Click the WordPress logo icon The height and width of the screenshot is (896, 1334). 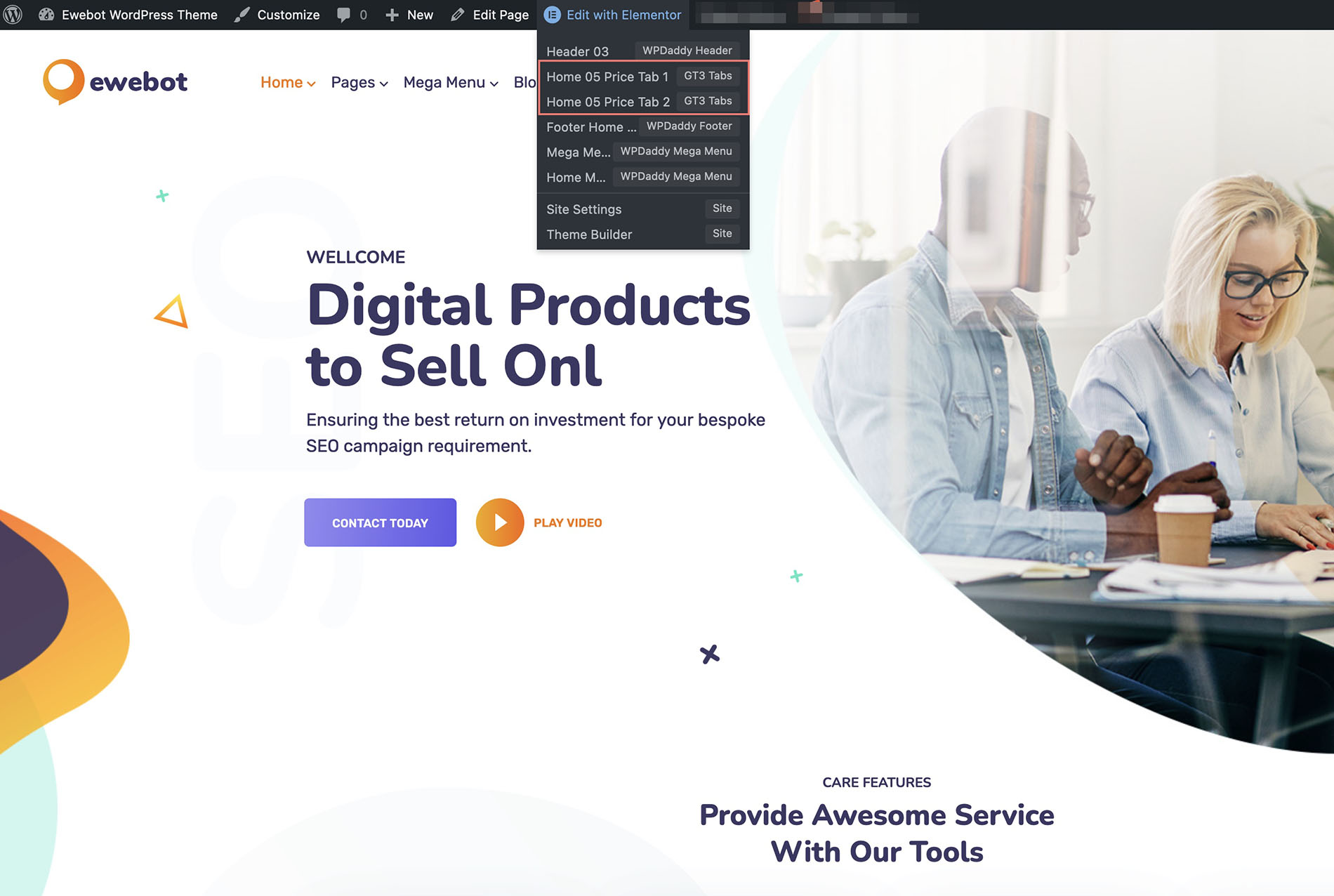(13, 14)
